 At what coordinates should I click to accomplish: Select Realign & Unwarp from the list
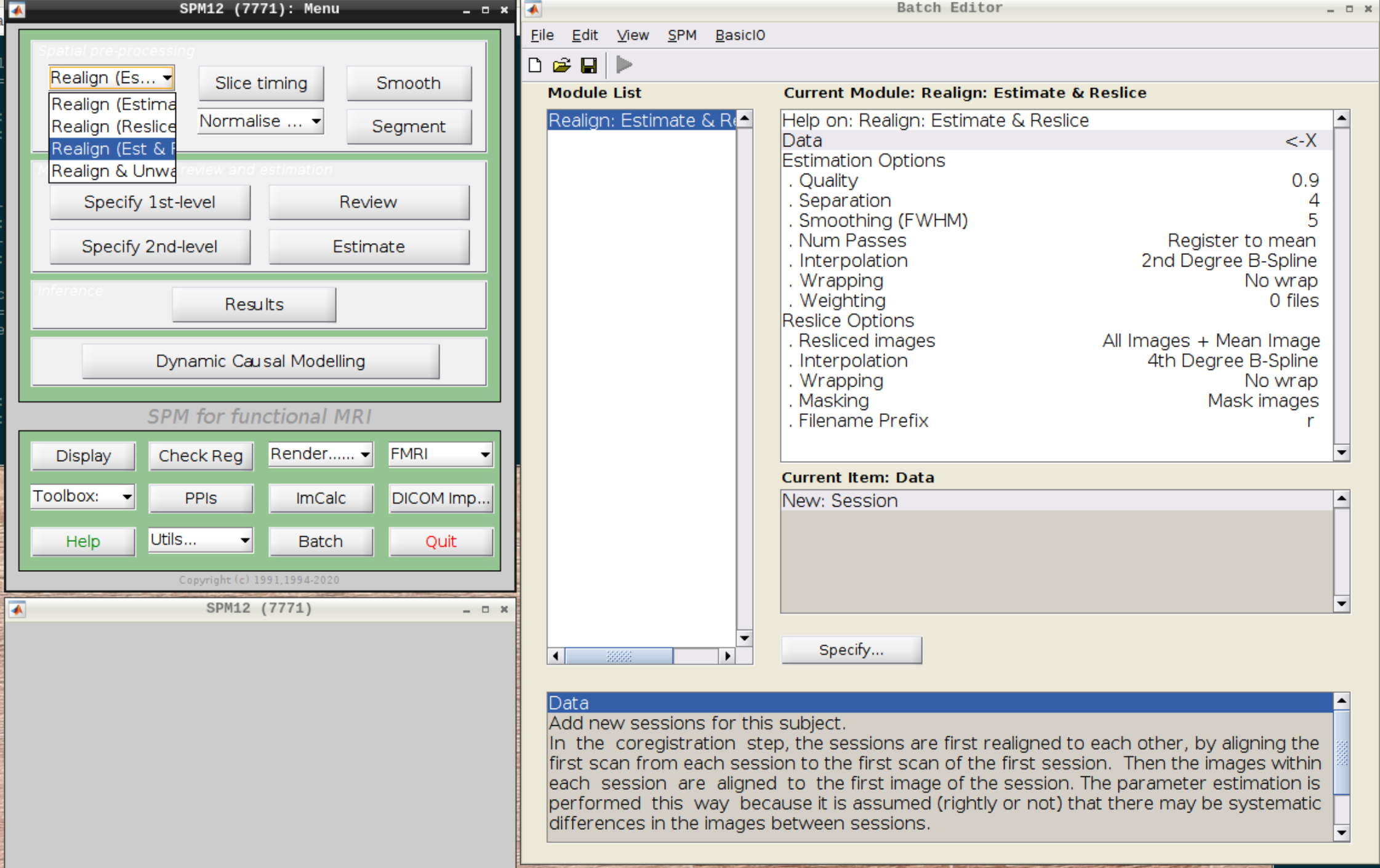pos(113,171)
